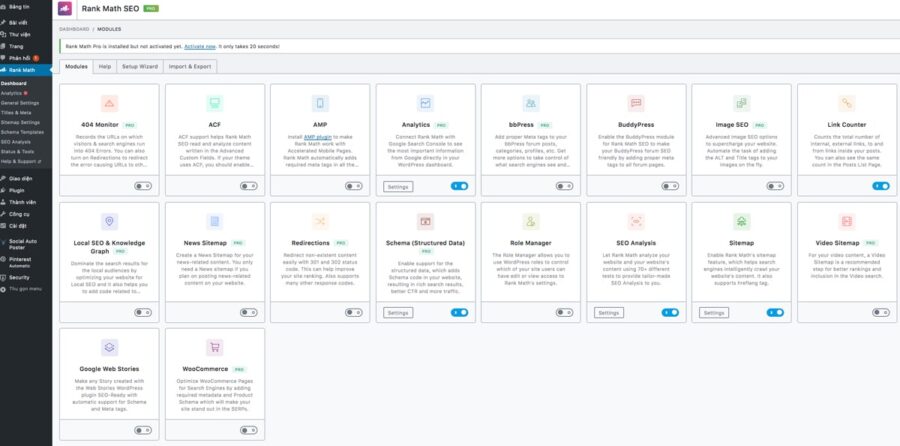The height and width of the screenshot is (446, 900).
Task: Turn off the Sitemap module toggle
Action: (x=775, y=312)
